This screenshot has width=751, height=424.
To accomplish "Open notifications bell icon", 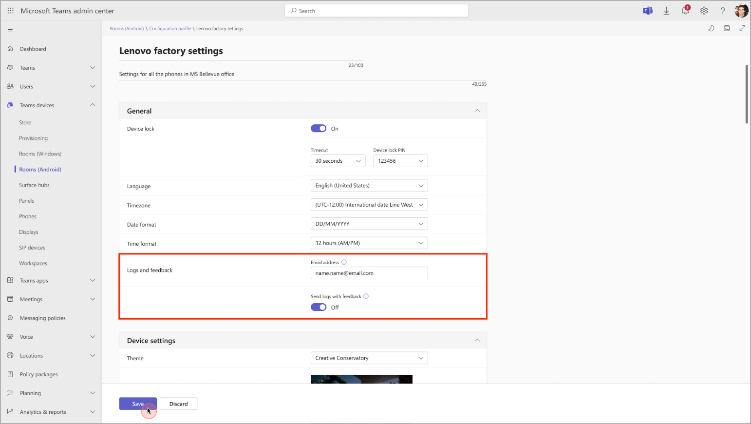I will (685, 11).
